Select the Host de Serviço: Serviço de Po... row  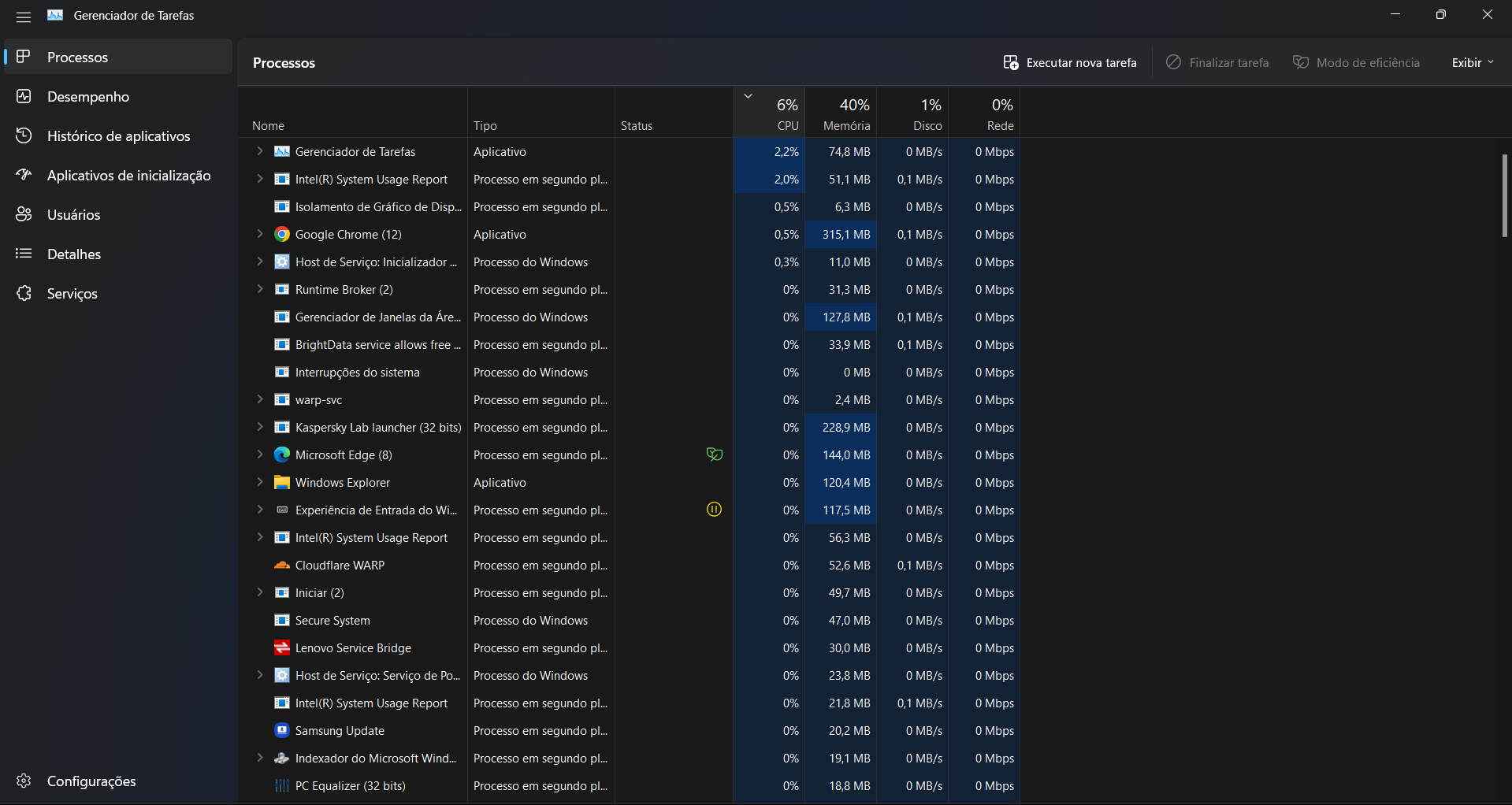[x=630, y=676]
